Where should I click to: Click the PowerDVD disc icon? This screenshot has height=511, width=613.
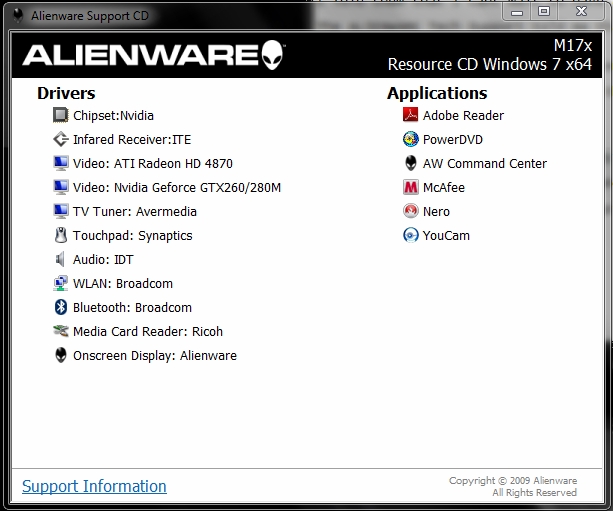(410, 139)
